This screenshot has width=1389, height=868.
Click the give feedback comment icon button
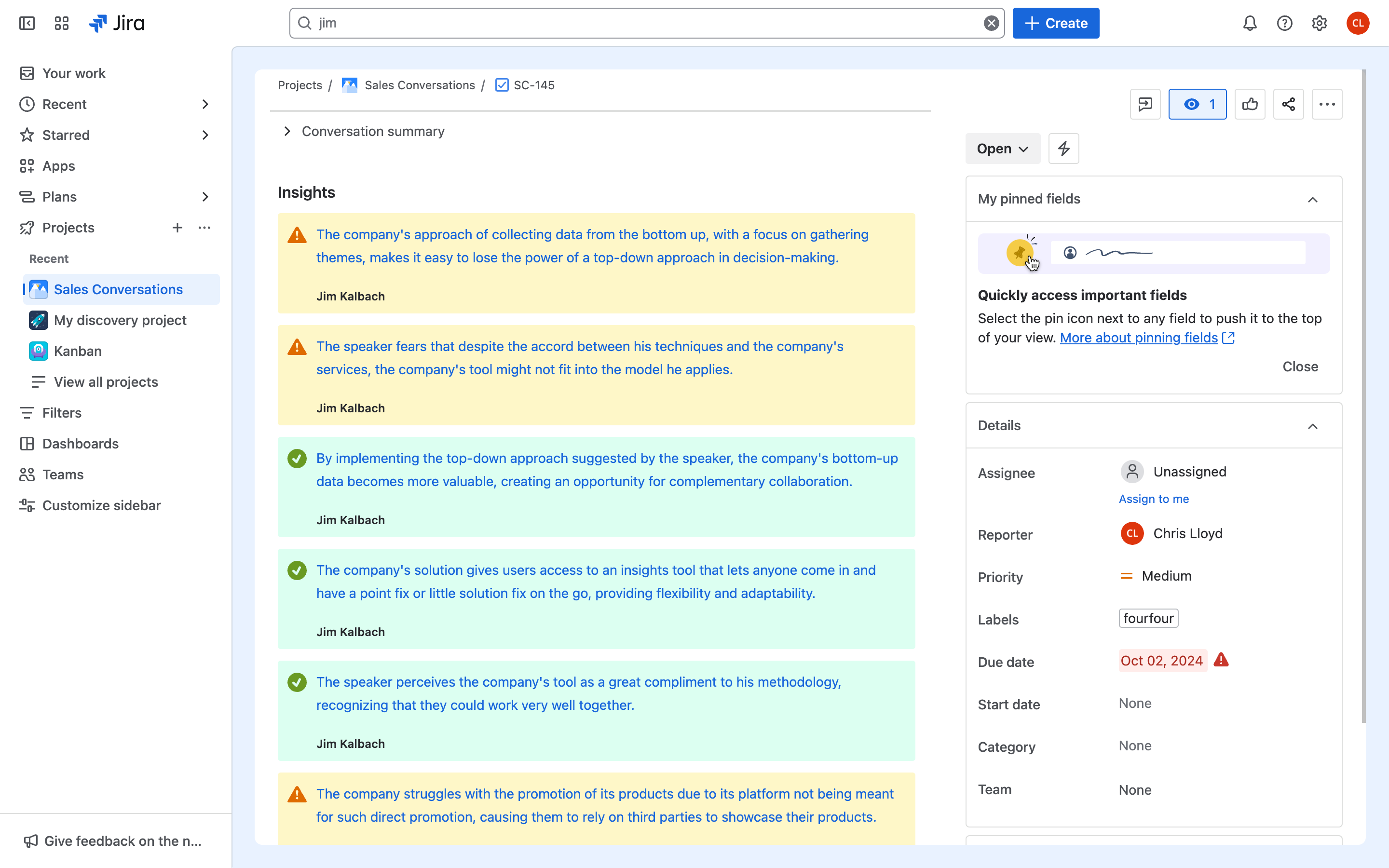point(1145,104)
